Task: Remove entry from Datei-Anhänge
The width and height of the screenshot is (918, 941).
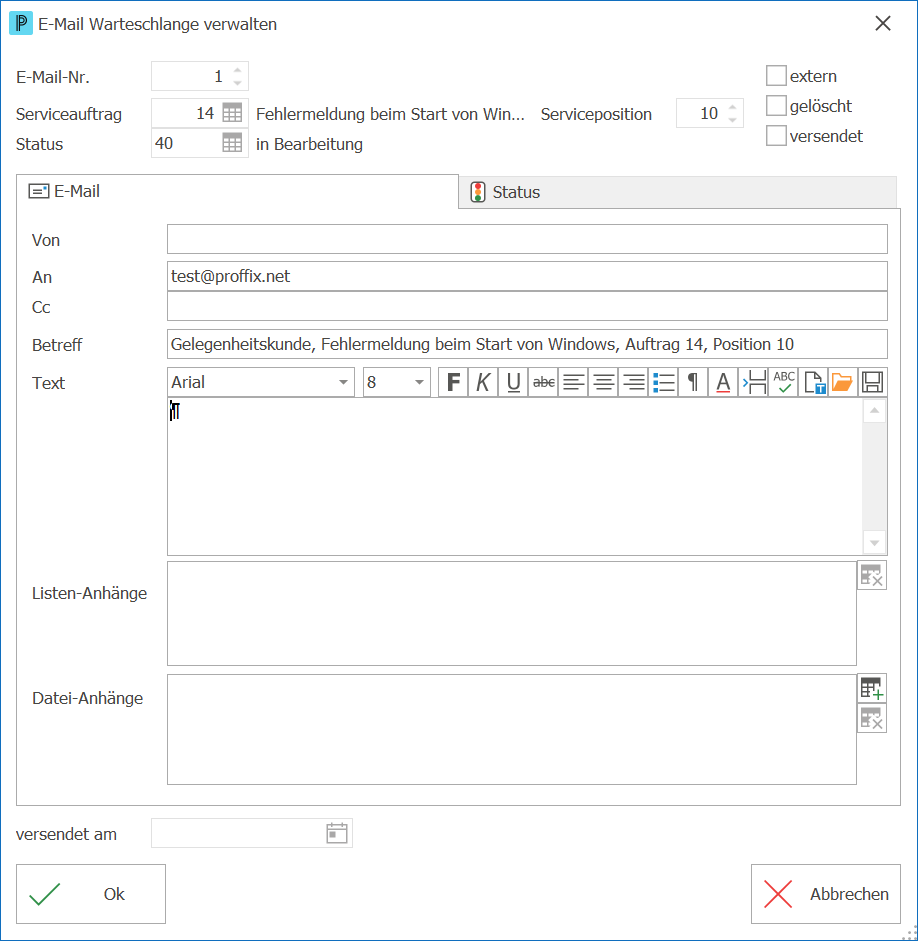Action: (872, 718)
